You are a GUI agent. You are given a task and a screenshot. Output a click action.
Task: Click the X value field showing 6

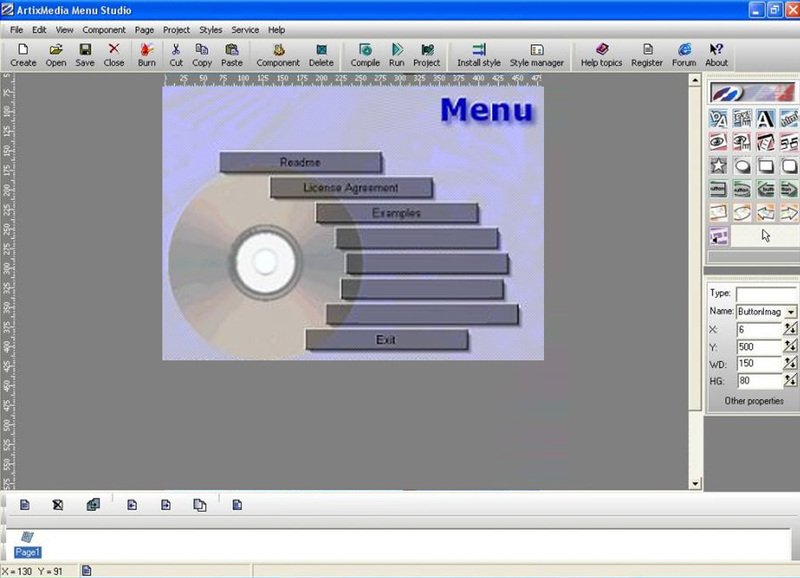759,330
